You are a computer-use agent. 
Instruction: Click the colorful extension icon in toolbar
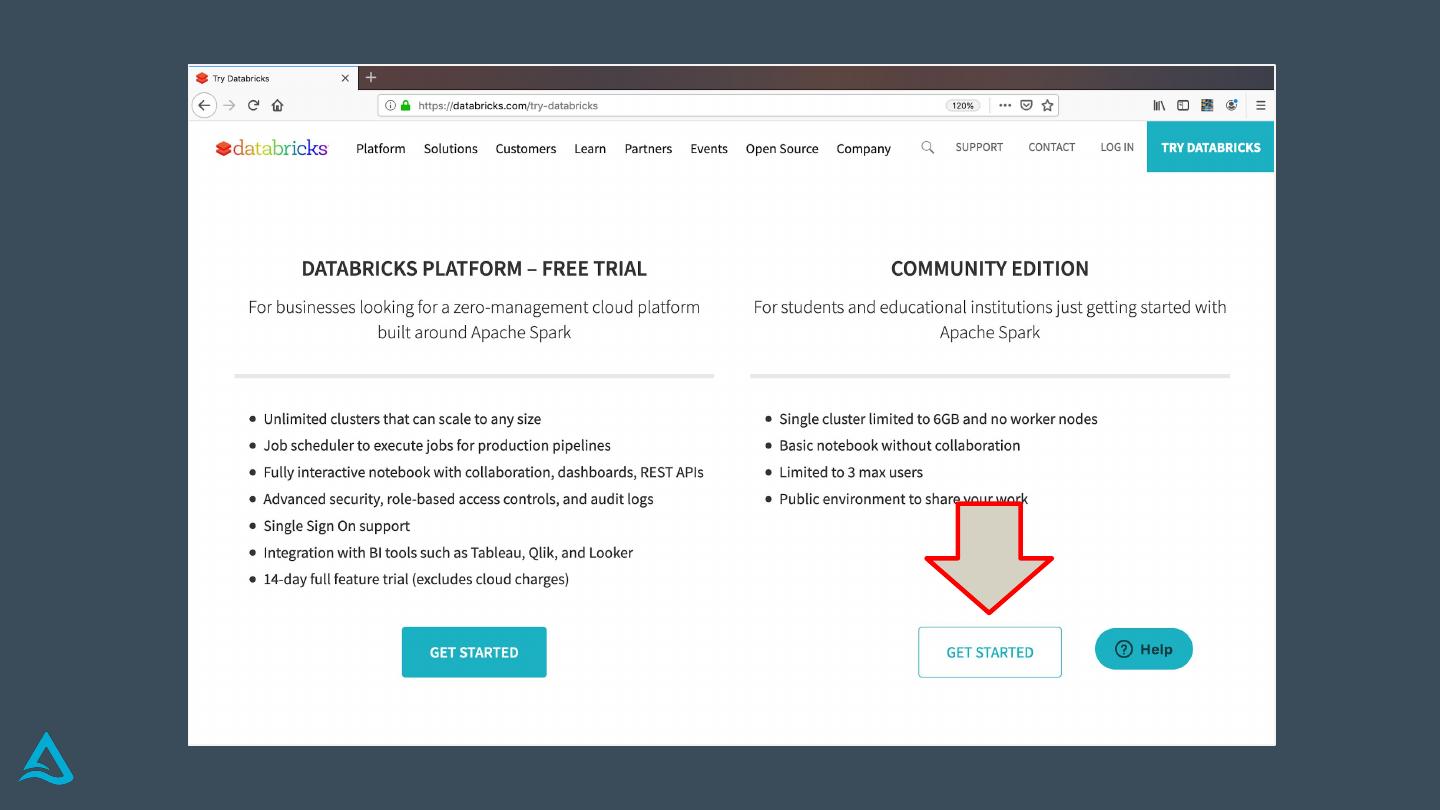(1207, 105)
